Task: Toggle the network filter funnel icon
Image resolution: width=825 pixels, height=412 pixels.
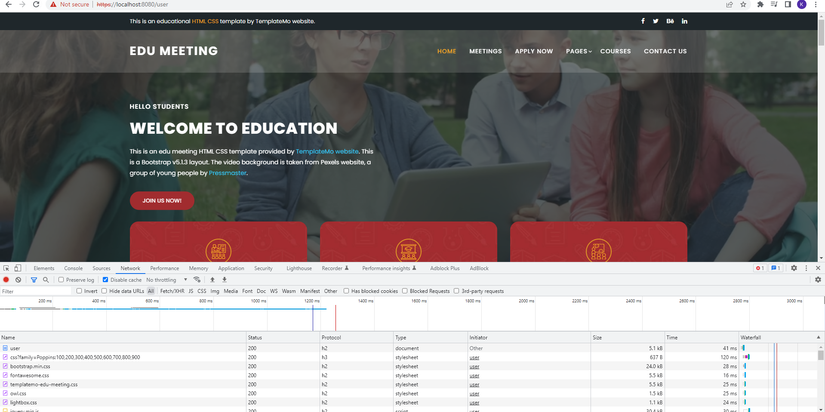Action: [x=34, y=280]
